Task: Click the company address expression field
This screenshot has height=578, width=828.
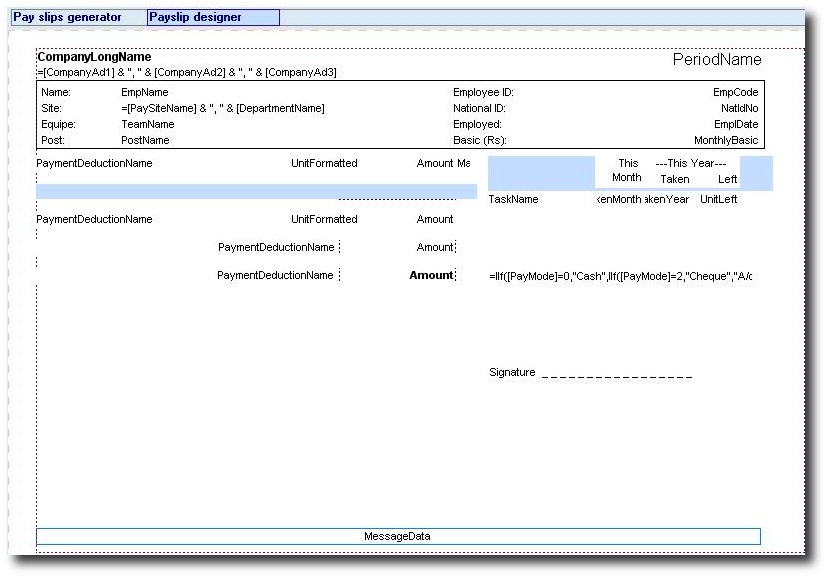Action: pyautogui.click(x=187, y=72)
